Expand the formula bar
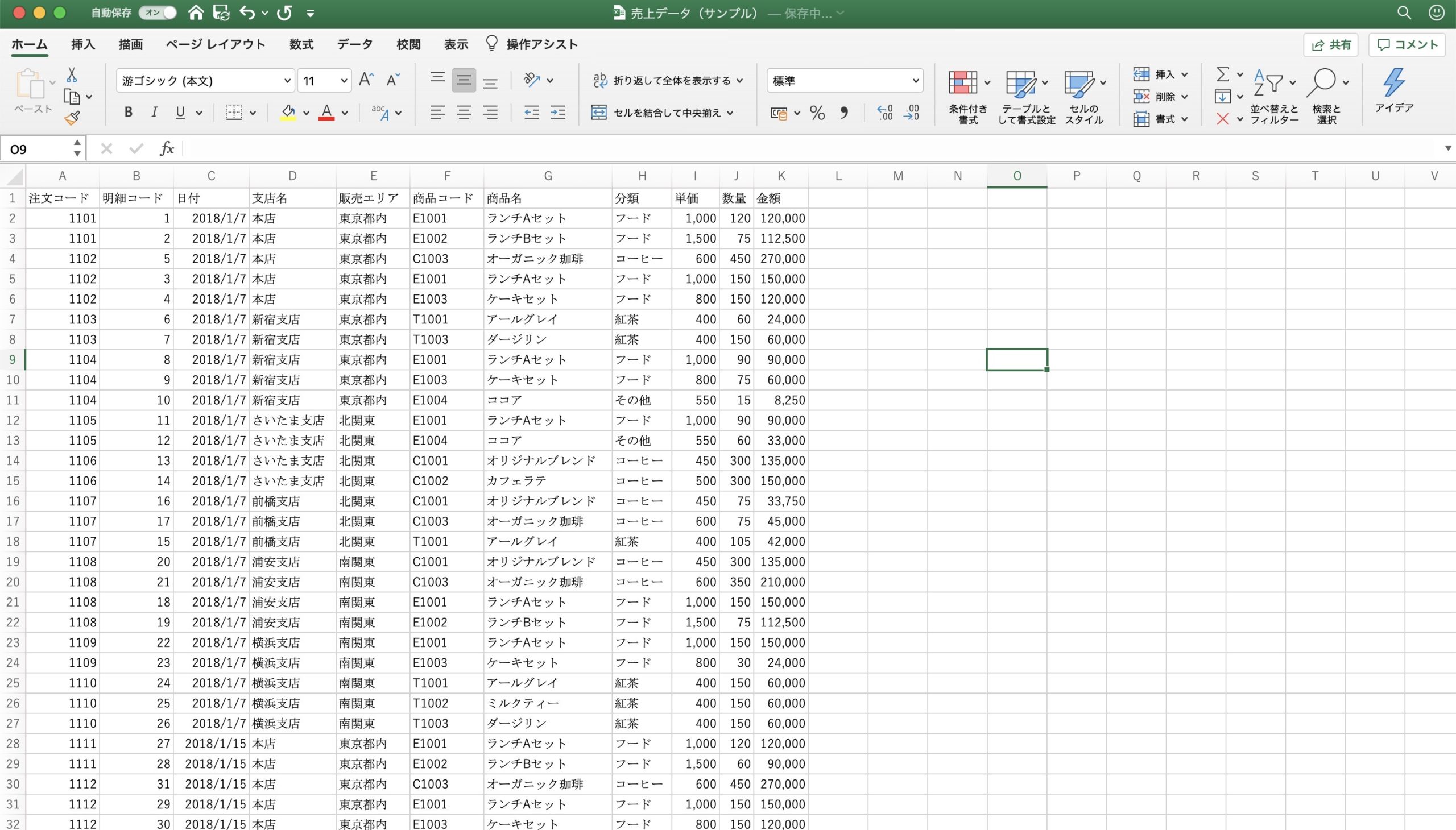The height and width of the screenshot is (830, 1456). point(1447,148)
